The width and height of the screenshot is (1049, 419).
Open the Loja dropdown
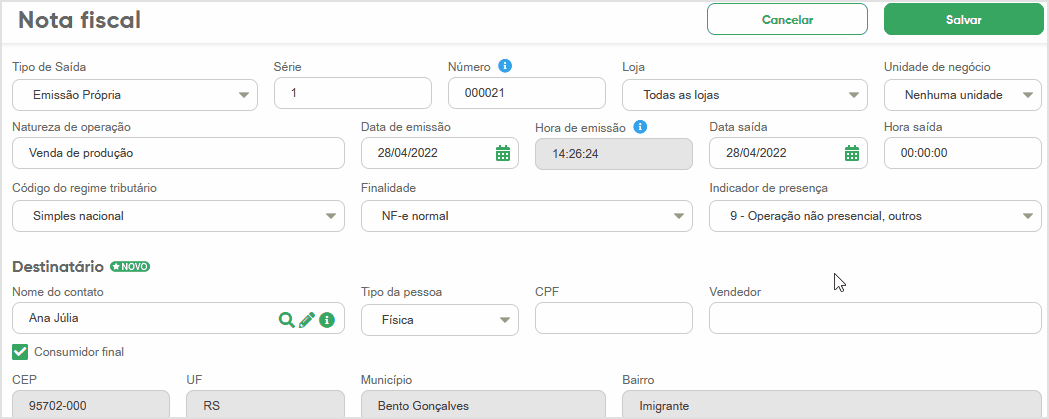pos(744,95)
